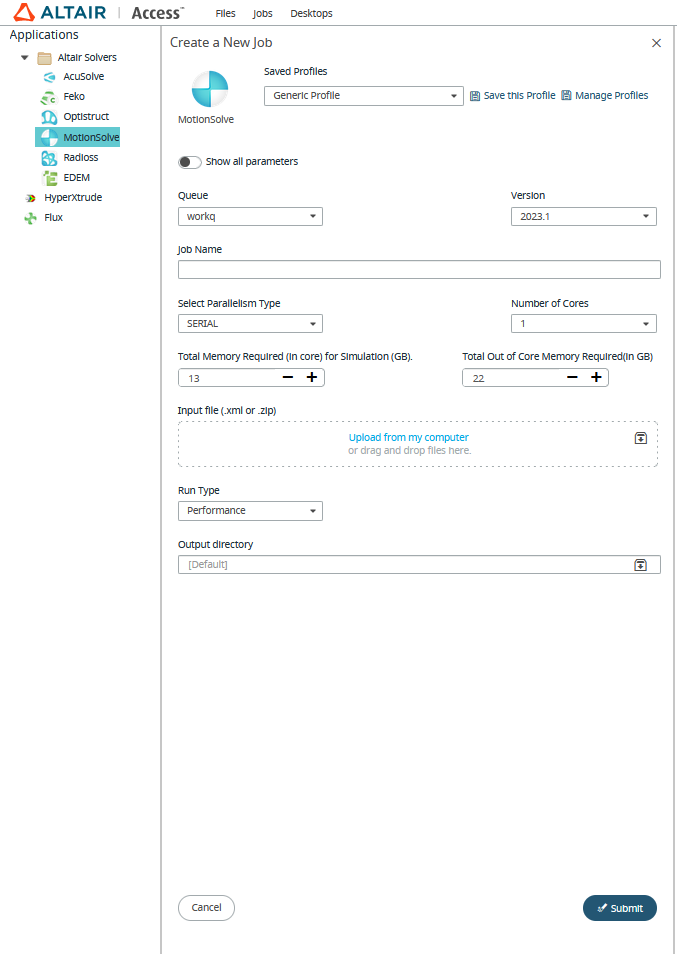Open browse icon in Output directory field
The width and height of the screenshot is (677, 954).
[641, 565]
